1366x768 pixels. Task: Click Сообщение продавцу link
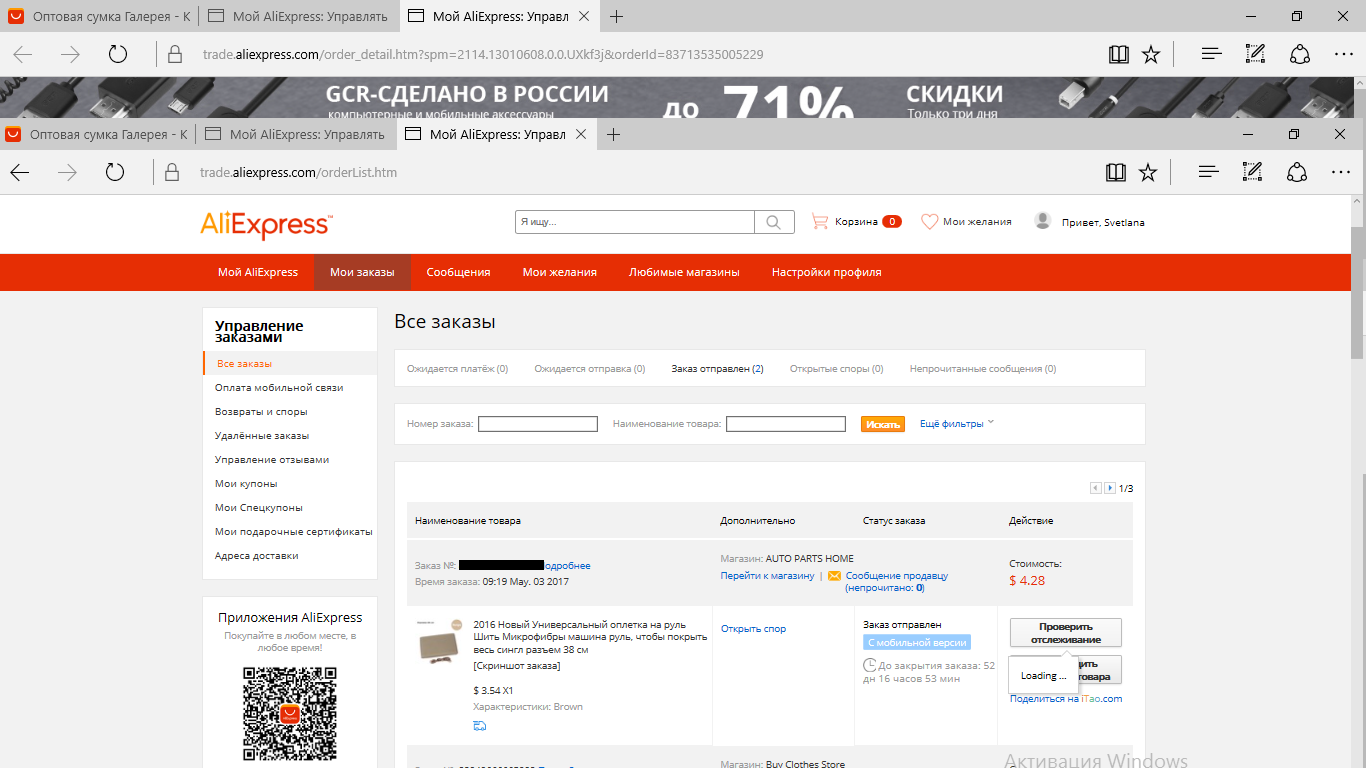point(896,576)
